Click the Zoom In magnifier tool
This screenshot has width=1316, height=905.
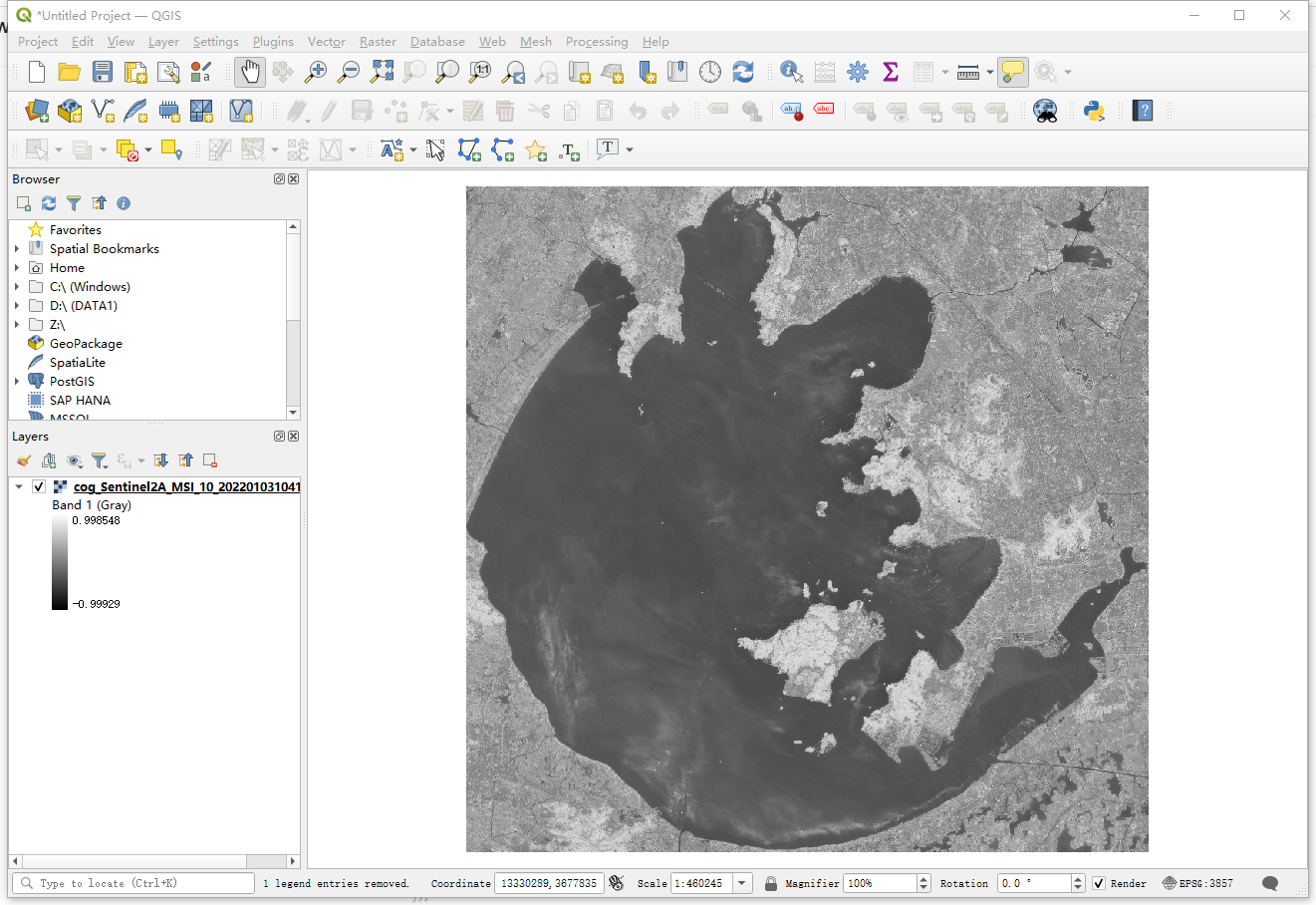tap(316, 72)
